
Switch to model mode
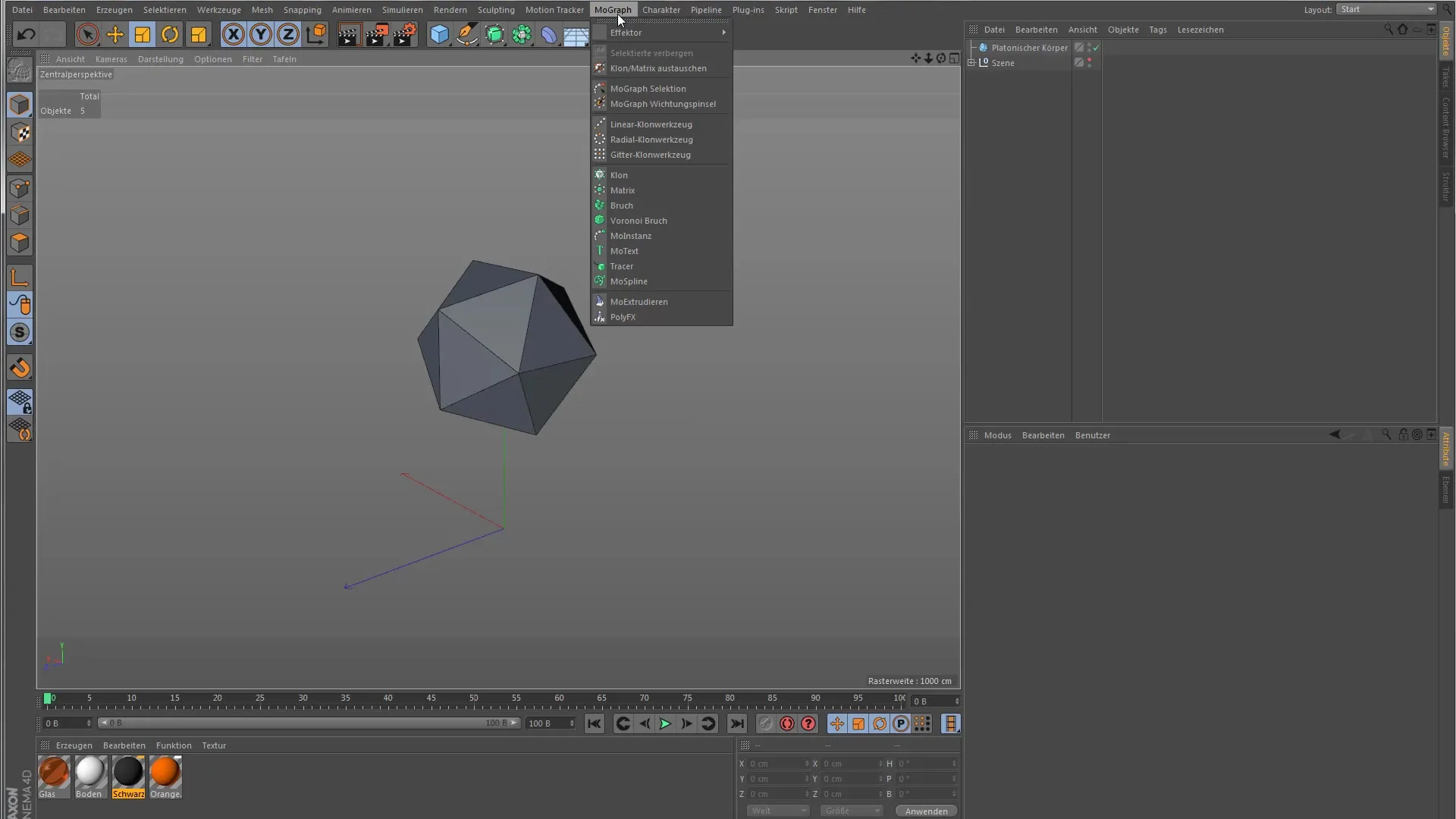coord(20,105)
